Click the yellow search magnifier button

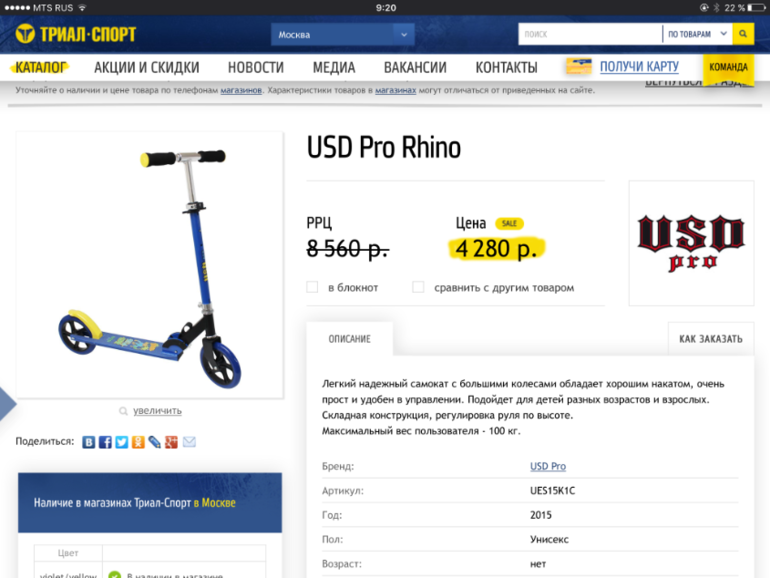743,34
